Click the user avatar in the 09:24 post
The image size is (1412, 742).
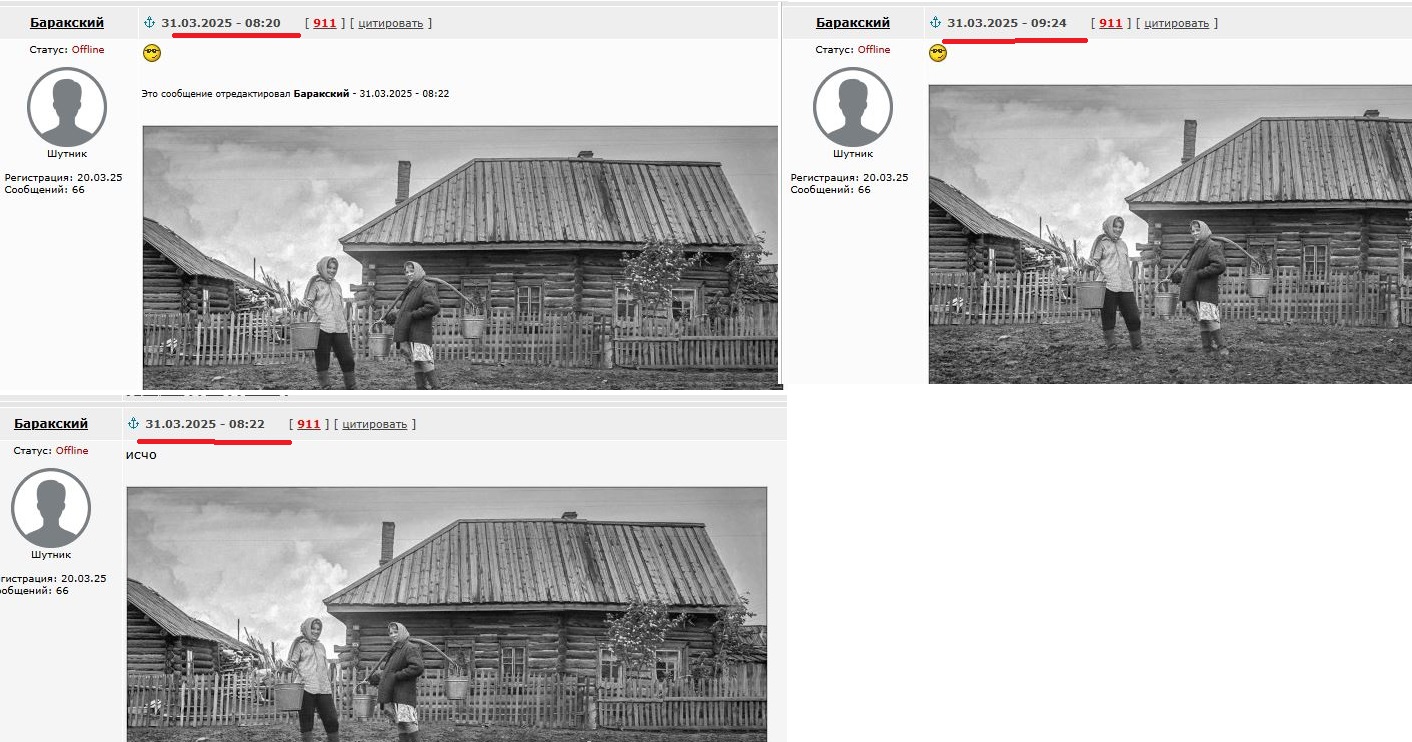(x=853, y=107)
